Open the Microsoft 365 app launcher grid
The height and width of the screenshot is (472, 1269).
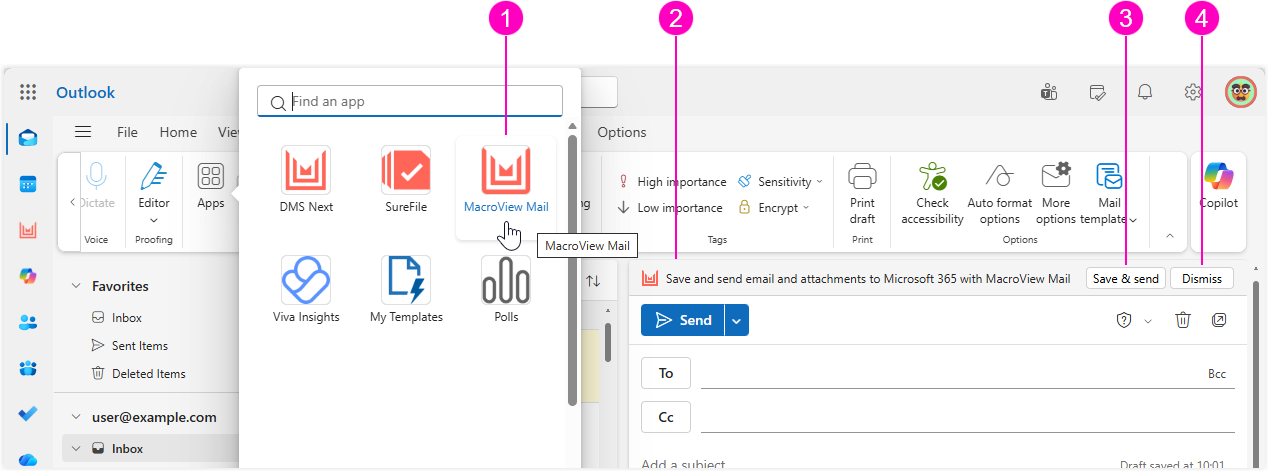28,92
